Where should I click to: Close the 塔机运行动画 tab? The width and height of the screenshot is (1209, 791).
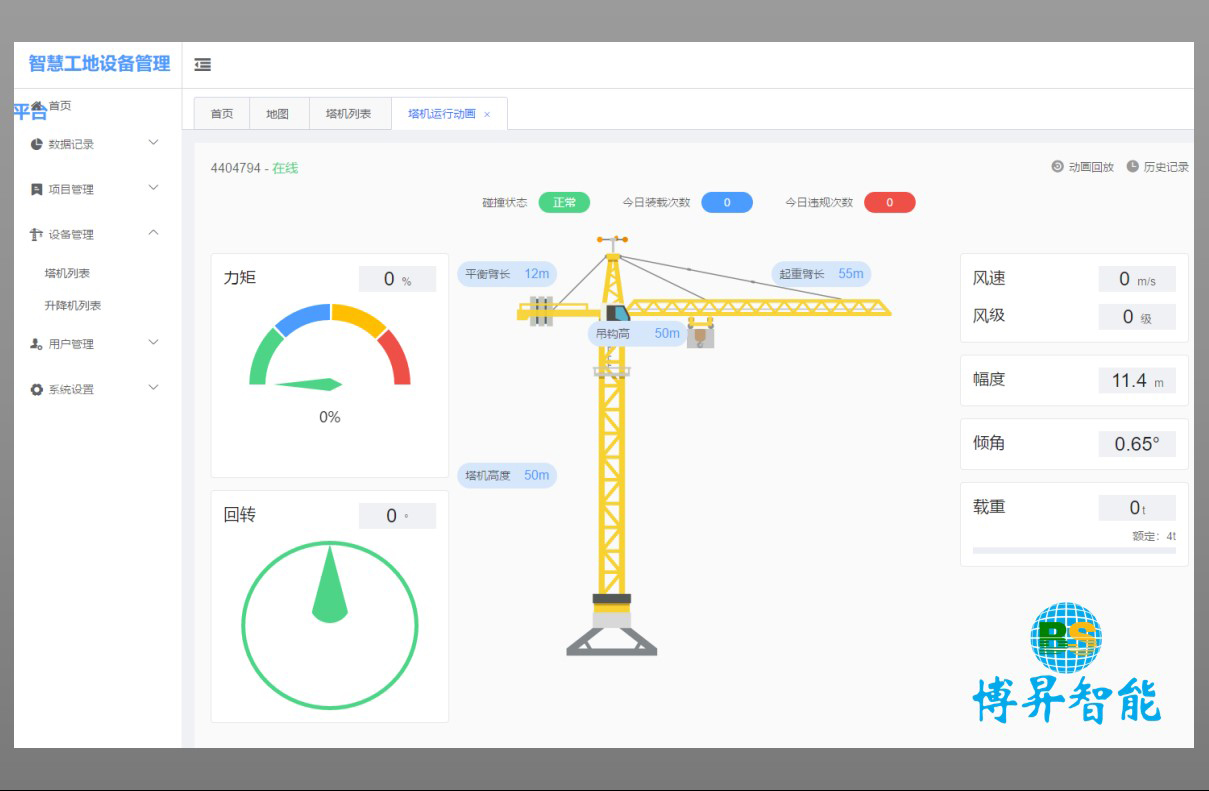click(x=487, y=115)
